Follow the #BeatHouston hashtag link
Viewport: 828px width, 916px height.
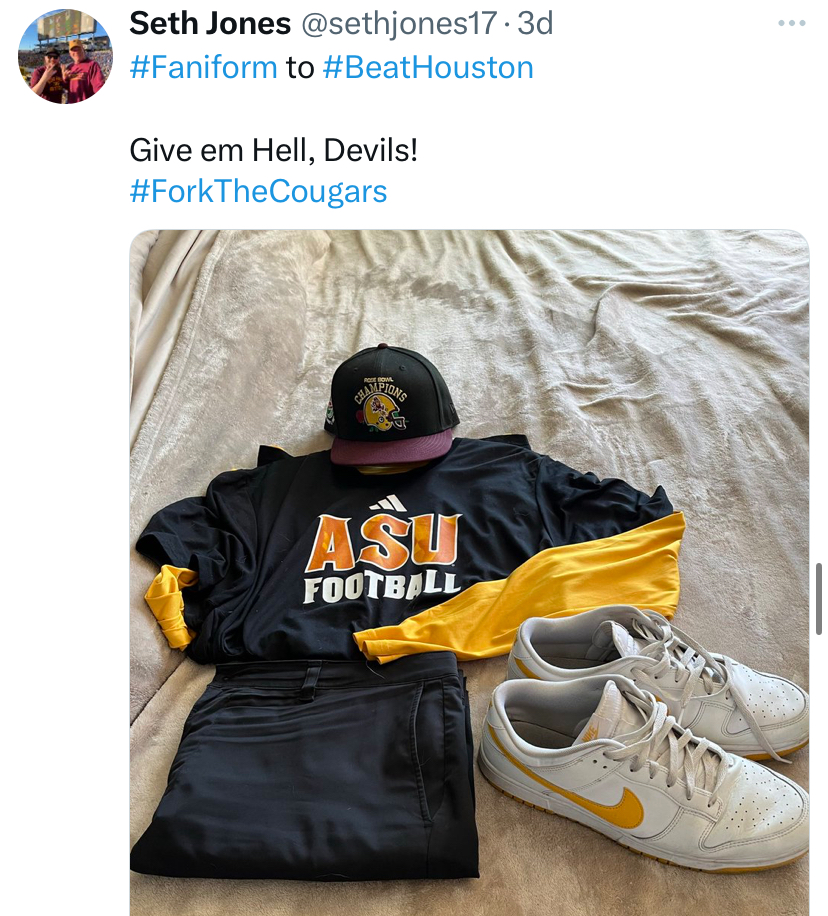tap(428, 67)
